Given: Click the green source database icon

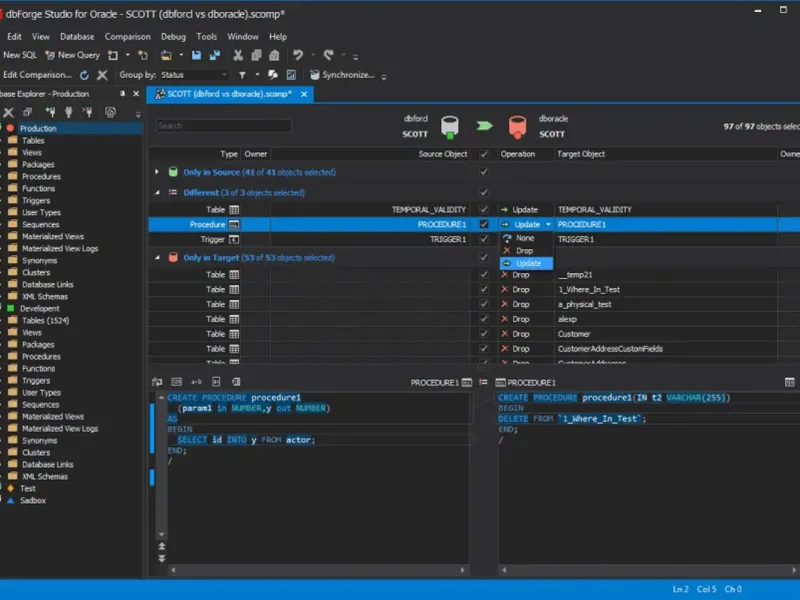Looking at the screenshot, I should coord(449,126).
